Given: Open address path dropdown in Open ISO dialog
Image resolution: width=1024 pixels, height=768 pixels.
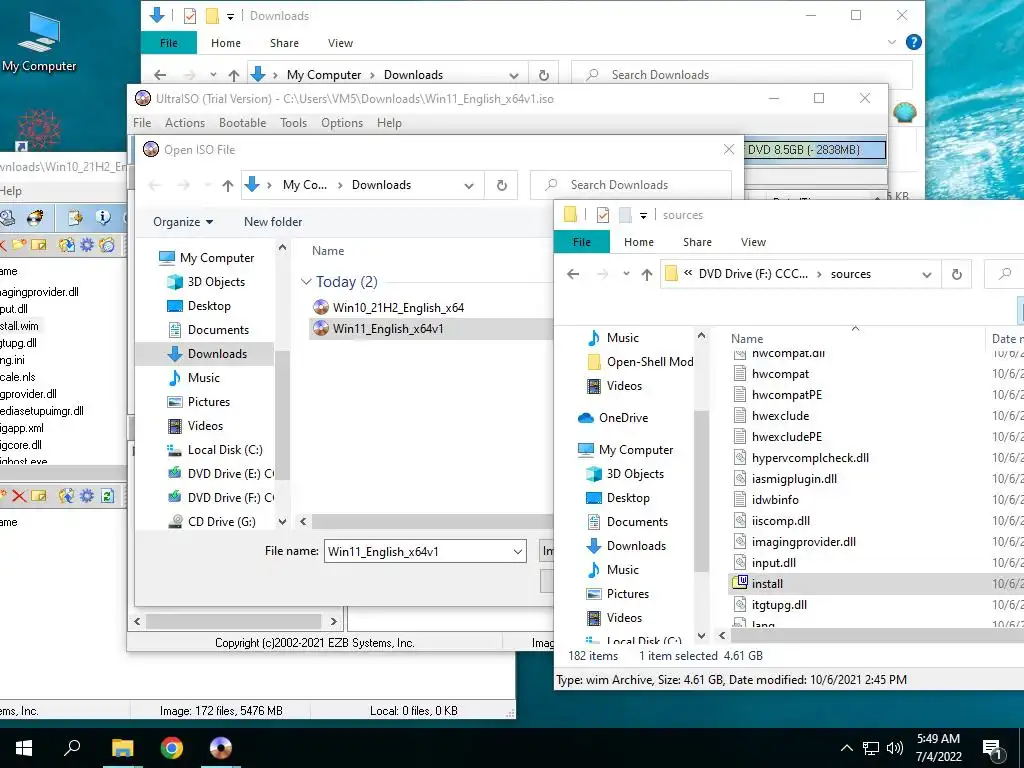Looking at the screenshot, I should [469, 185].
